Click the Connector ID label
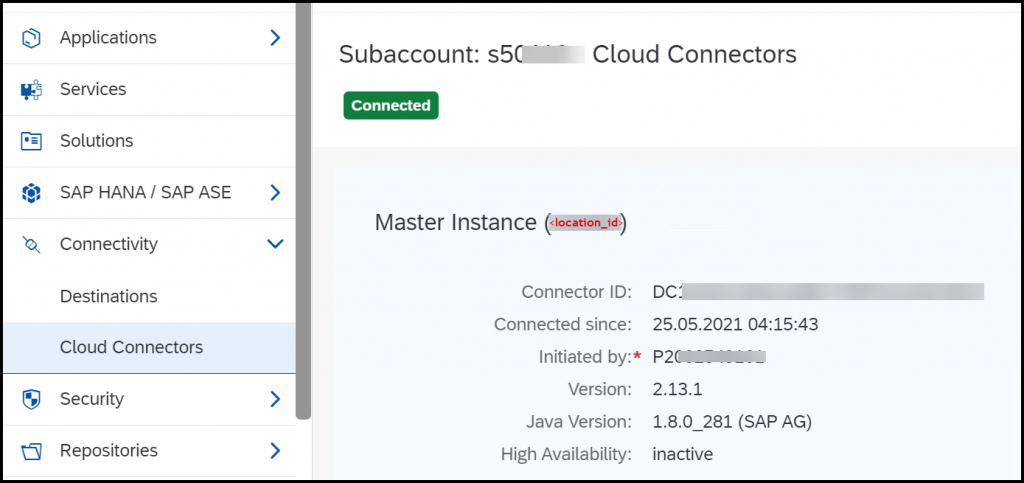Image resolution: width=1024 pixels, height=483 pixels. tap(577, 292)
